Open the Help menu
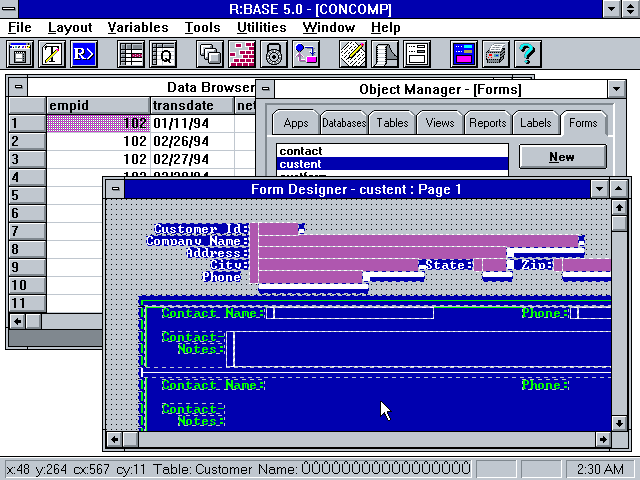The image size is (640, 480). pos(385,27)
